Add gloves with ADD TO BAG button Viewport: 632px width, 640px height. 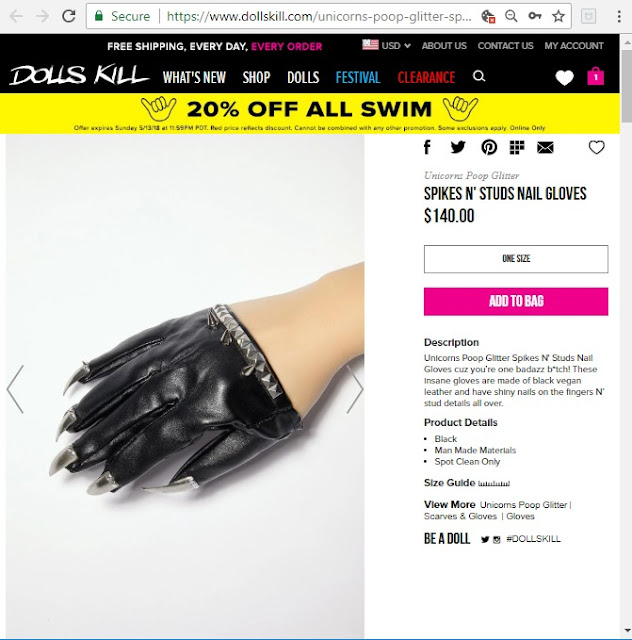coord(516,302)
